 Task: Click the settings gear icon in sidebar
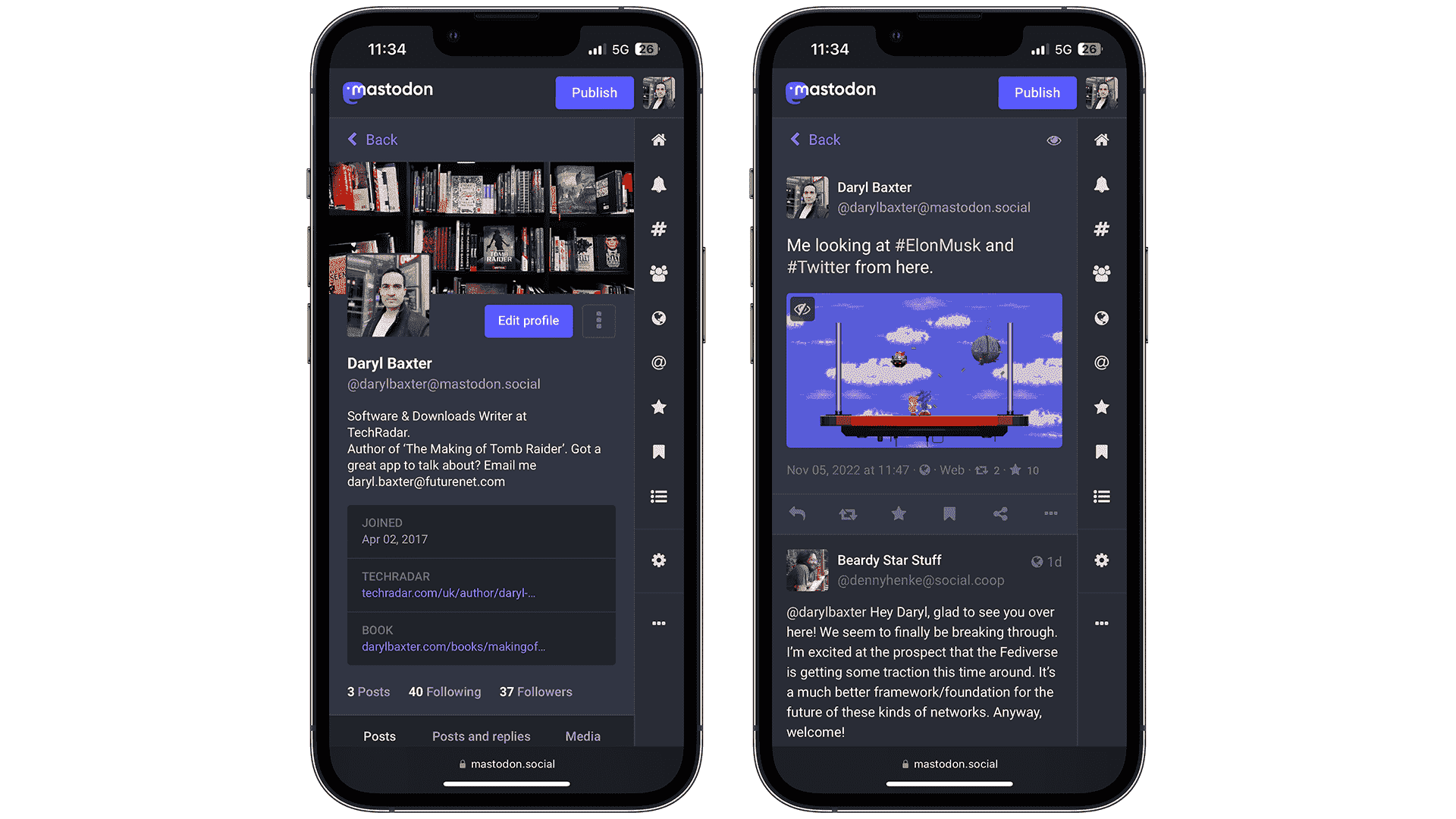click(x=659, y=560)
